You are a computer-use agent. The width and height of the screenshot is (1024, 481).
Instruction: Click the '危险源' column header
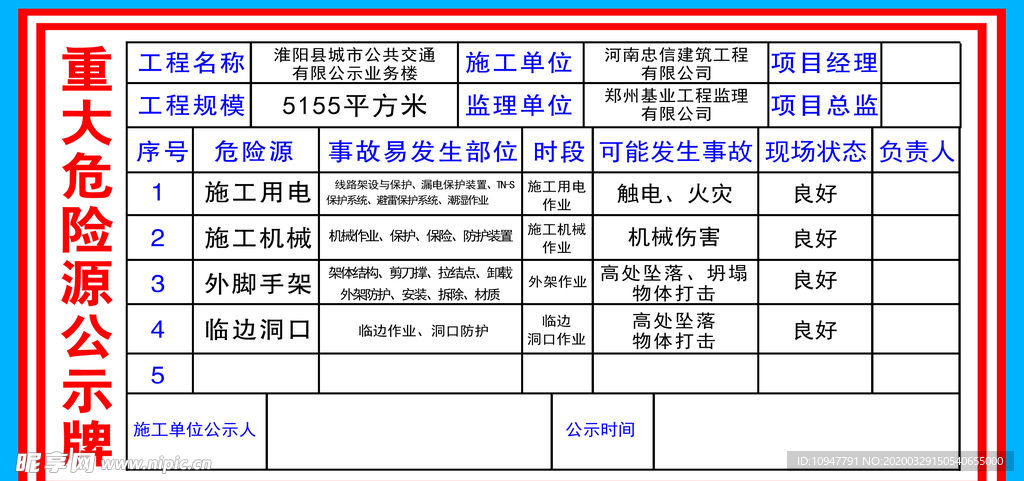[254, 152]
